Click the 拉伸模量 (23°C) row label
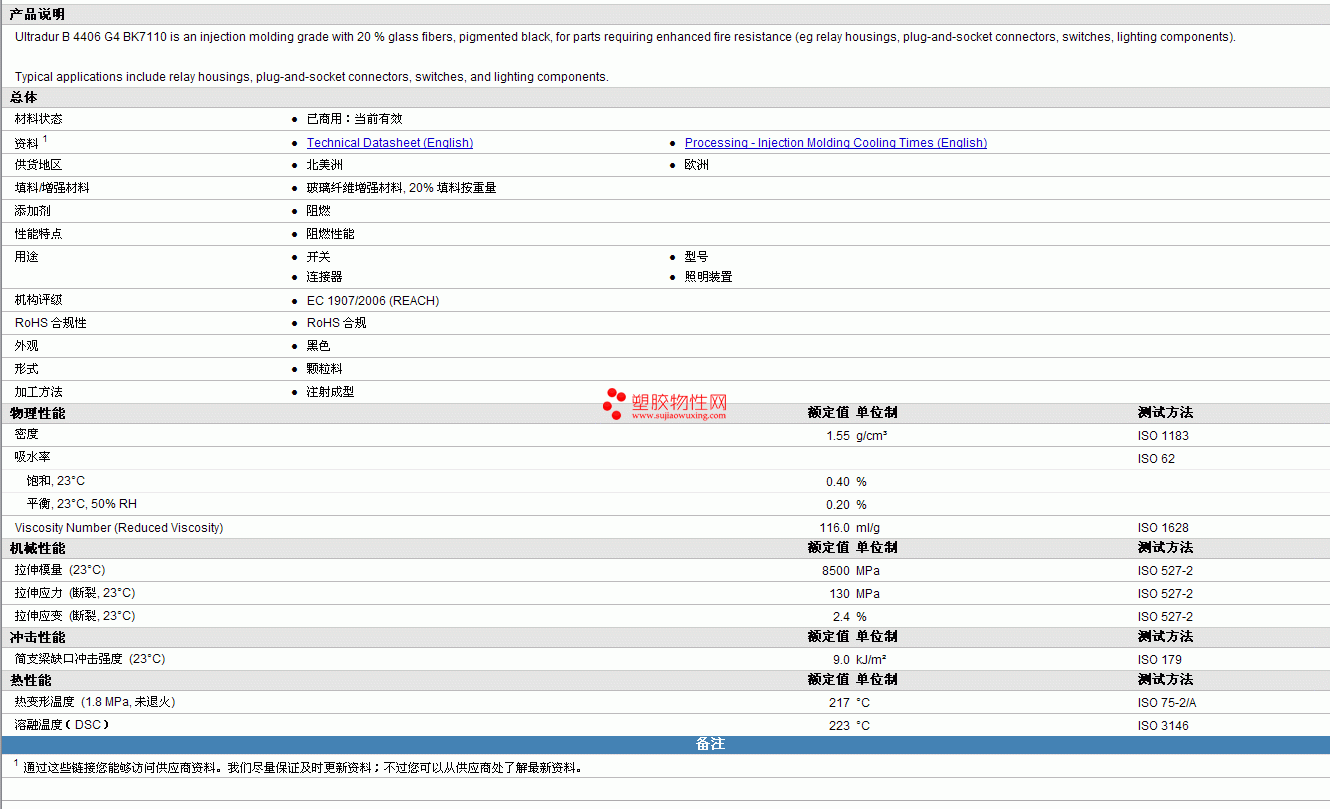Image resolution: width=1330 pixels, height=809 pixels. [60, 570]
